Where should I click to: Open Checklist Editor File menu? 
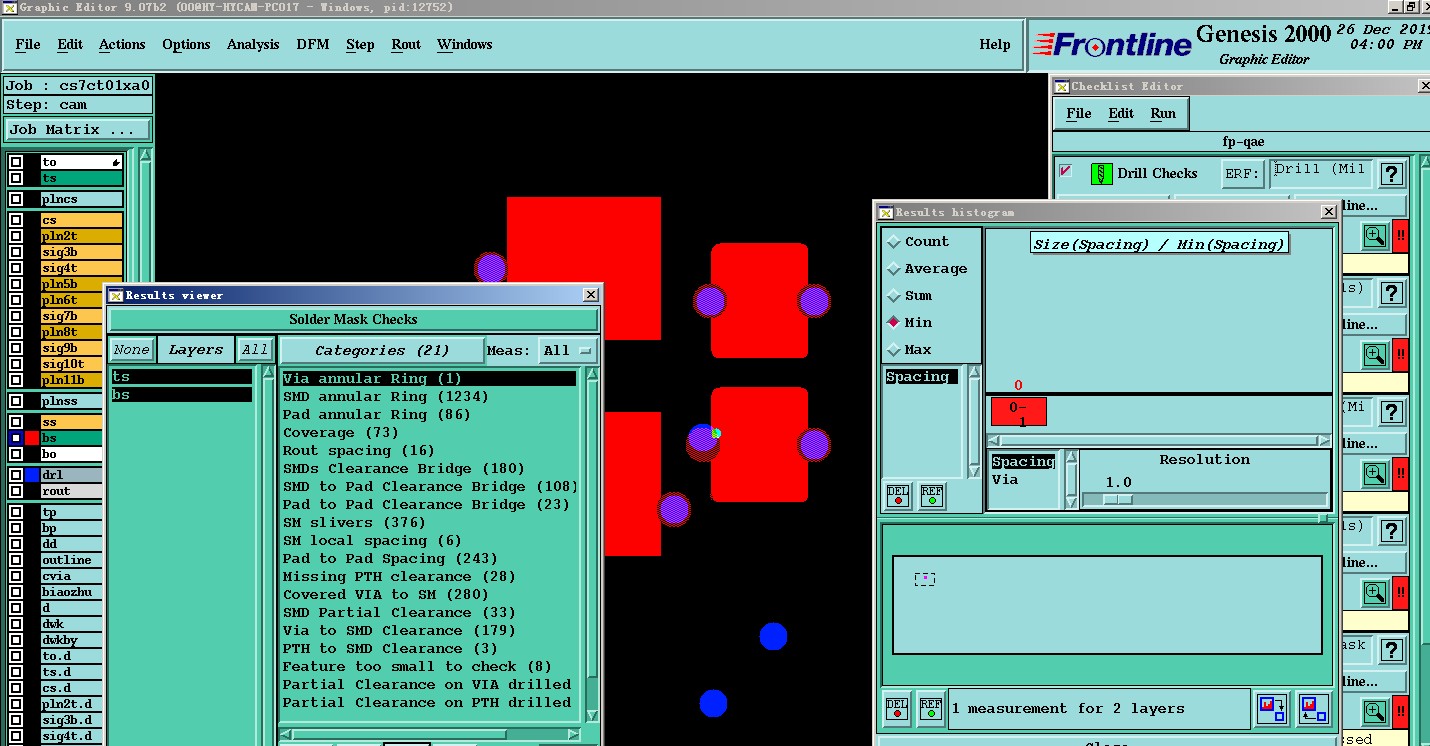(x=1079, y=113)
